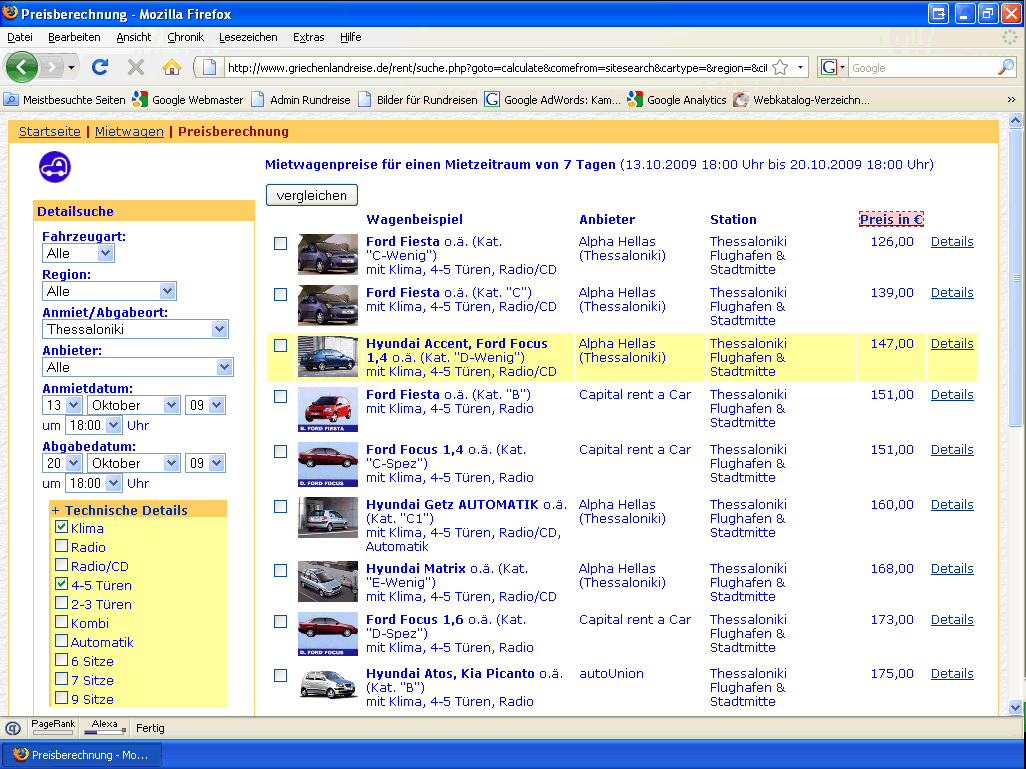
Task: Click the PageRank status bar indicator
Action: coord(53,726)
